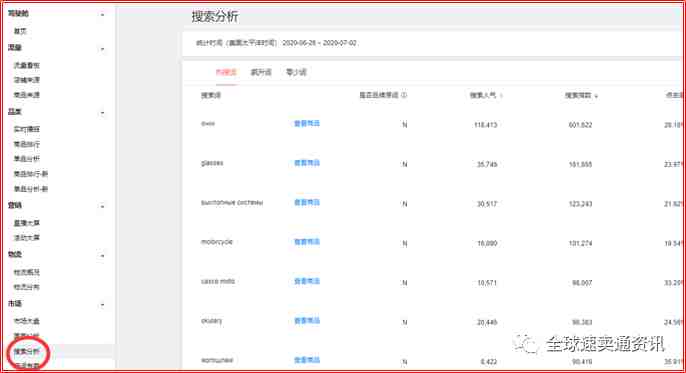Switch to the 热搜词 tab
This screenshot has width=686, height=373.
(226, 72)
